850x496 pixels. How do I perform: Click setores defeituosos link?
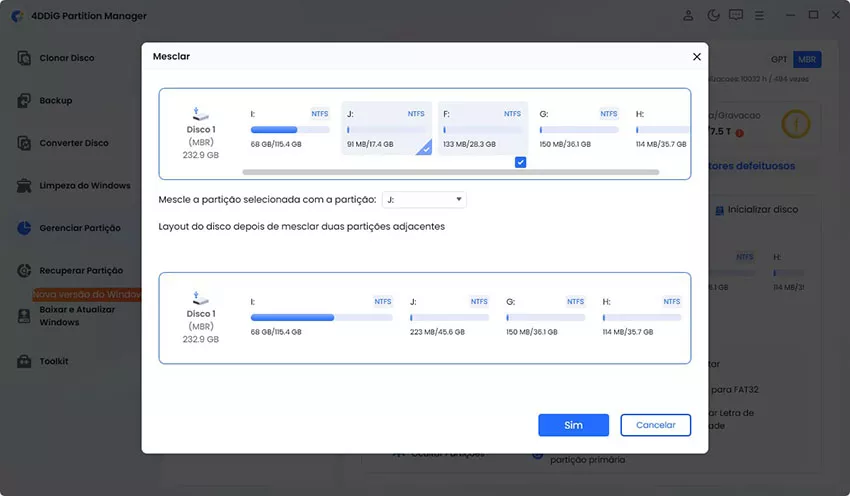(752, 166)
